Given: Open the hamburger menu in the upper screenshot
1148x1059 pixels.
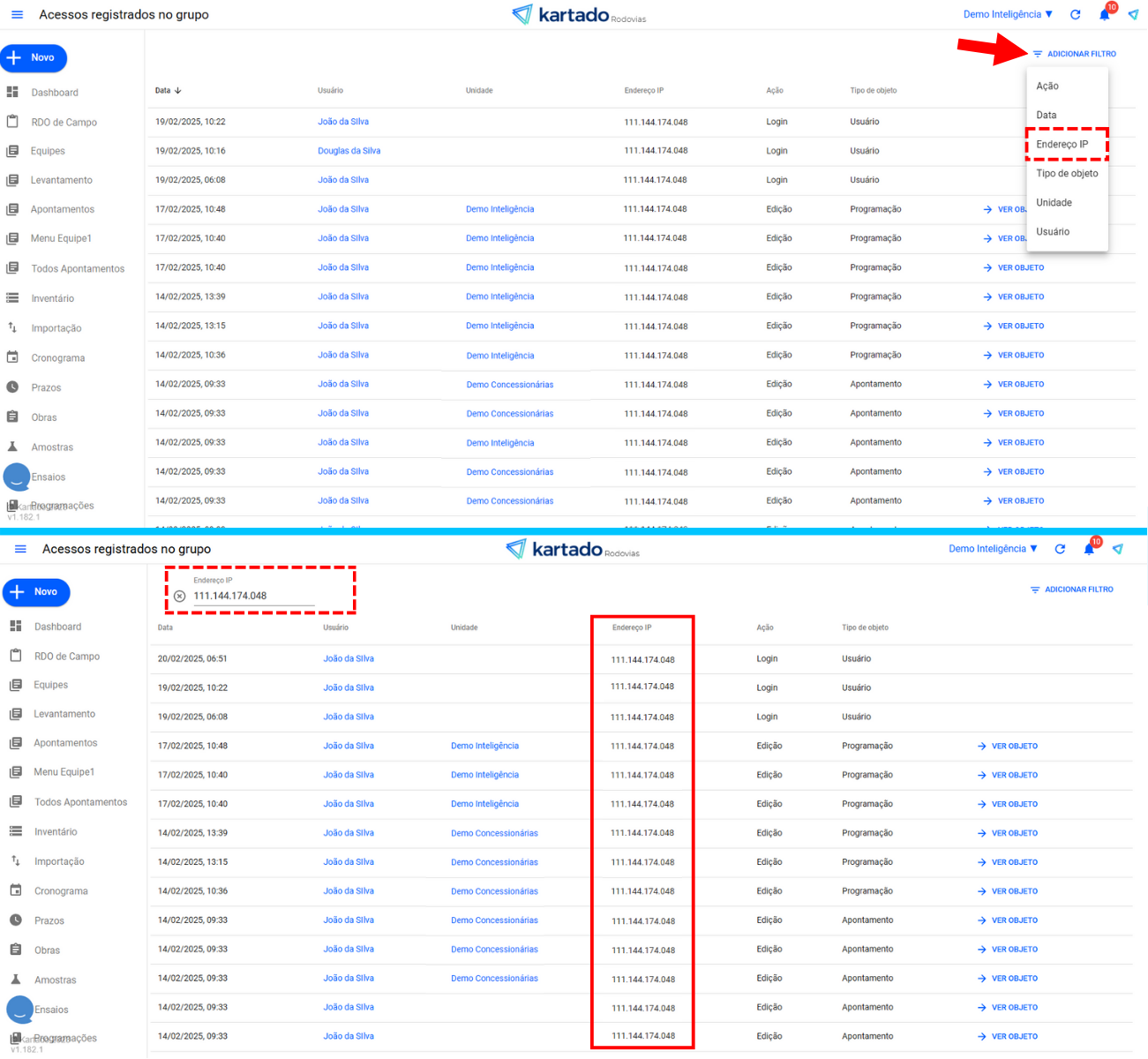Looking at the screenshot, I should (17, 15).
